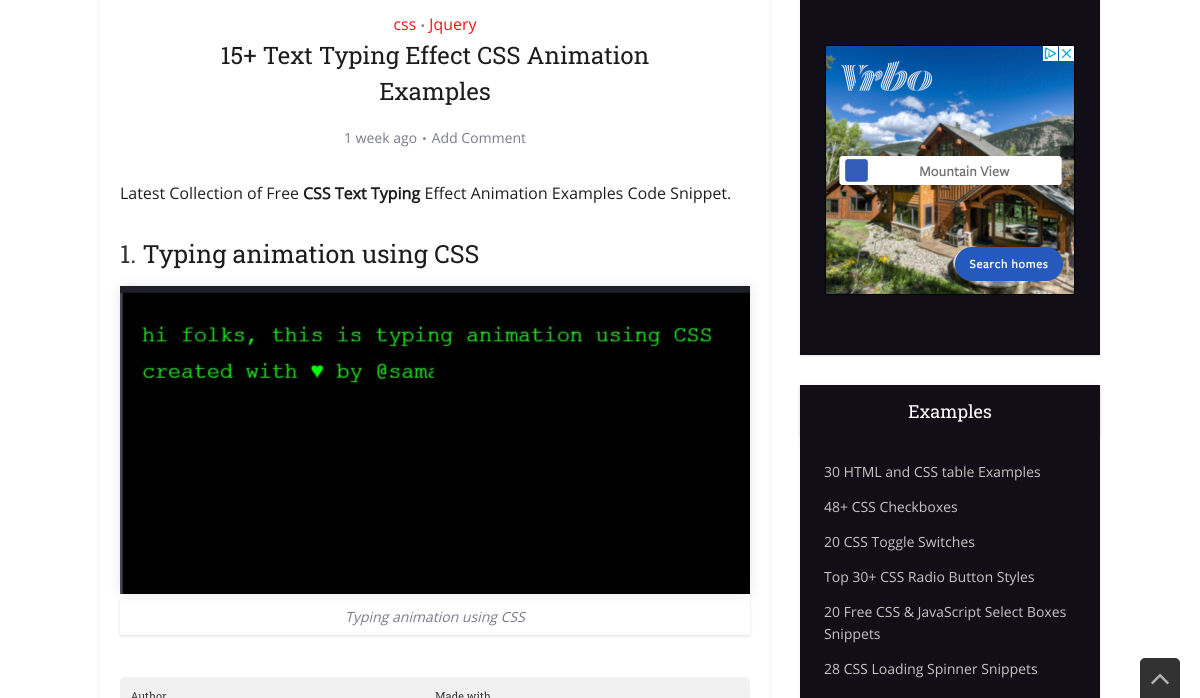Open '28 CSS Loading Spinner Snippets'

coord(930,669)
